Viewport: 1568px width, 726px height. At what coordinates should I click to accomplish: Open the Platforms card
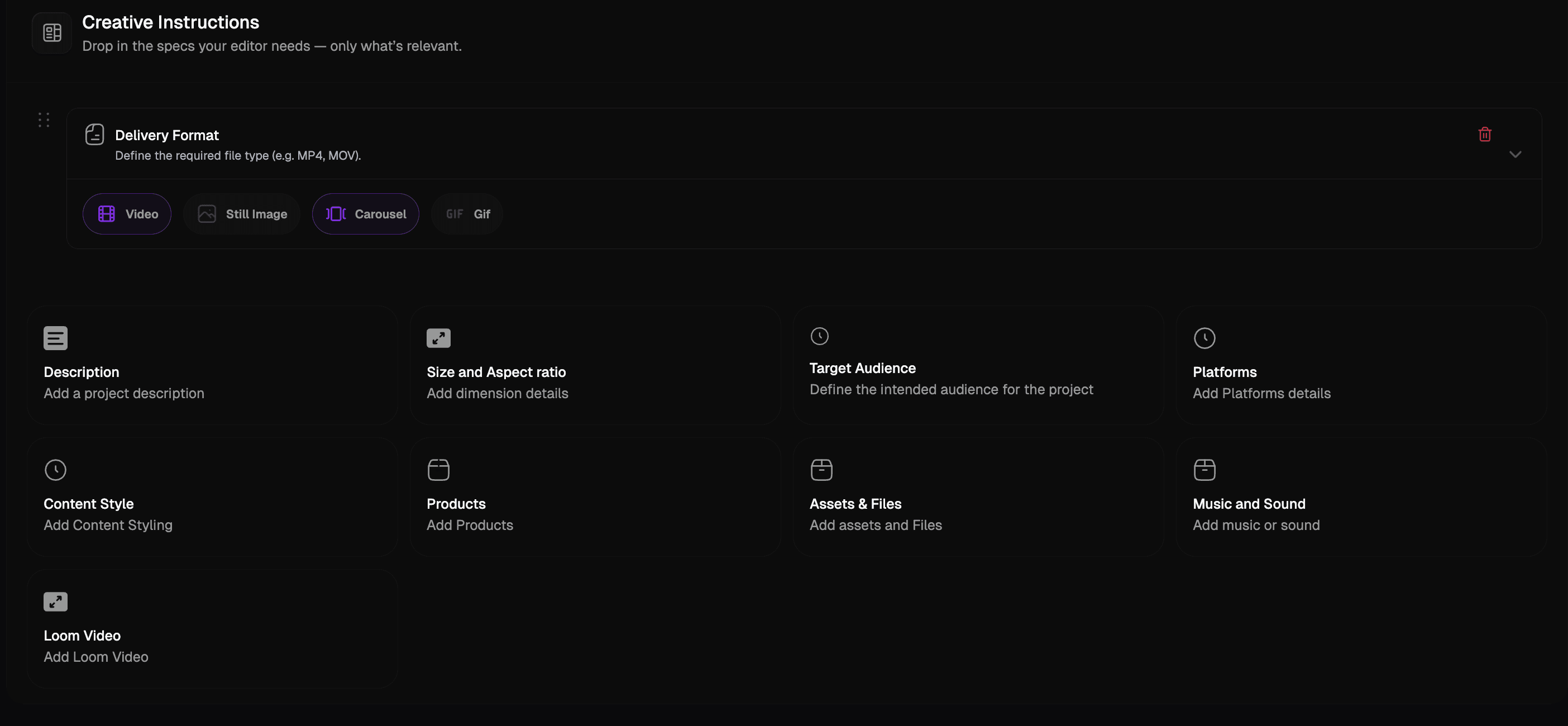click(1360, 365)
